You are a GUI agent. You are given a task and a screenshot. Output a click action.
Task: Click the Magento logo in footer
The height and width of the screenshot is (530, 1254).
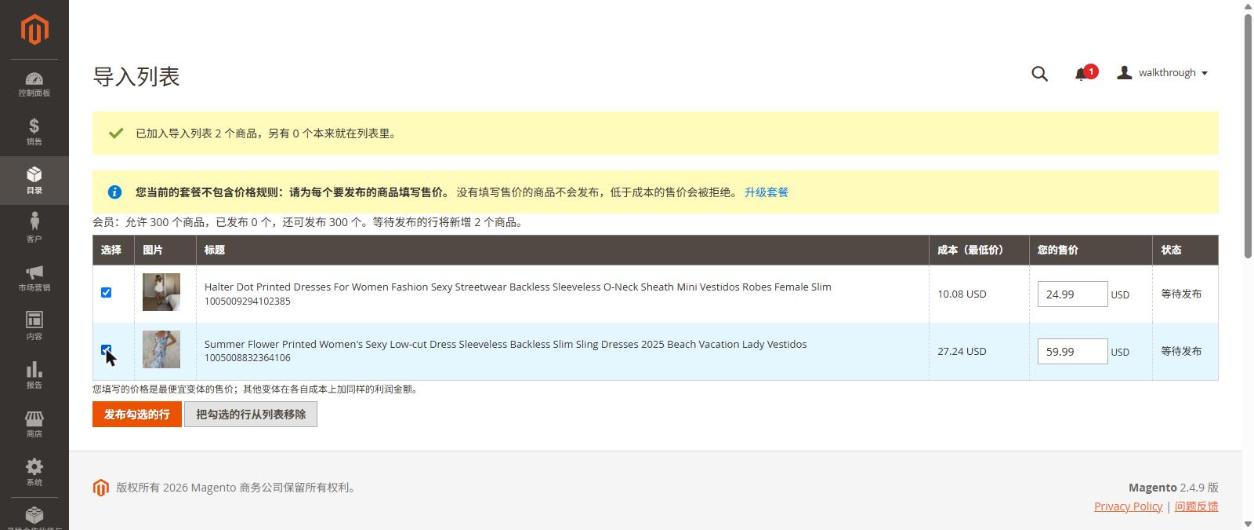pyautogui.click(x=100, y=488)
